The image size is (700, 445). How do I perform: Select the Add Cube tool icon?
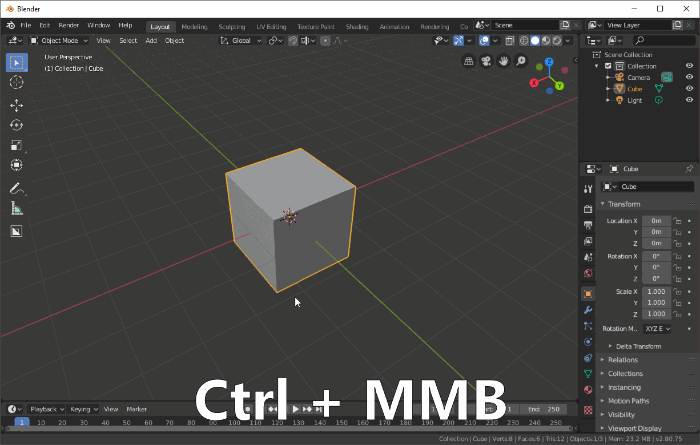pyautogui.click(x=17, y=231)
